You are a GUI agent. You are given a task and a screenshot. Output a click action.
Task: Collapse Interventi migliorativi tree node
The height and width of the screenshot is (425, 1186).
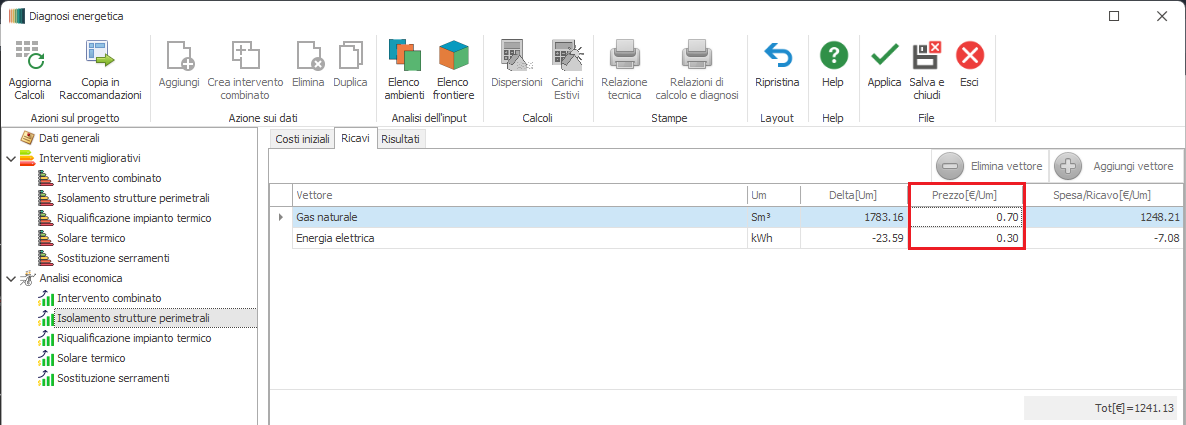(11, 158)
